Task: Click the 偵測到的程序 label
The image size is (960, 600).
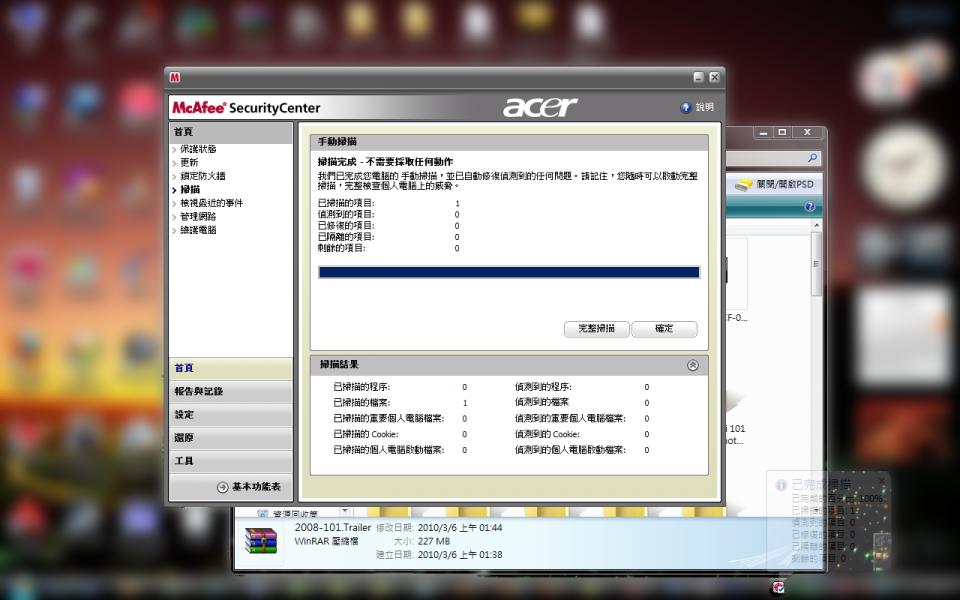Action: 543,387
